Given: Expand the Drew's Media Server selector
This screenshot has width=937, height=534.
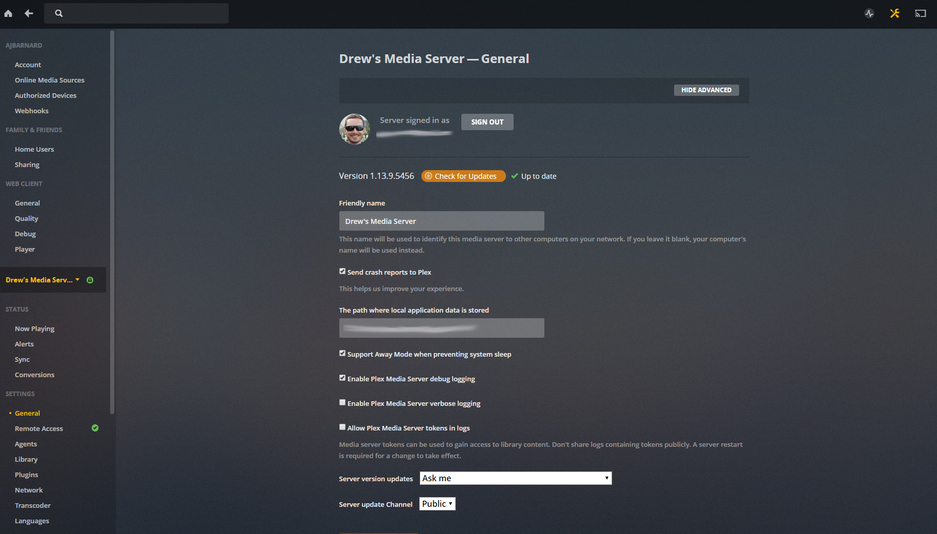Looking at the screenshot, I should pyautogui.click(x=42, y=280).
